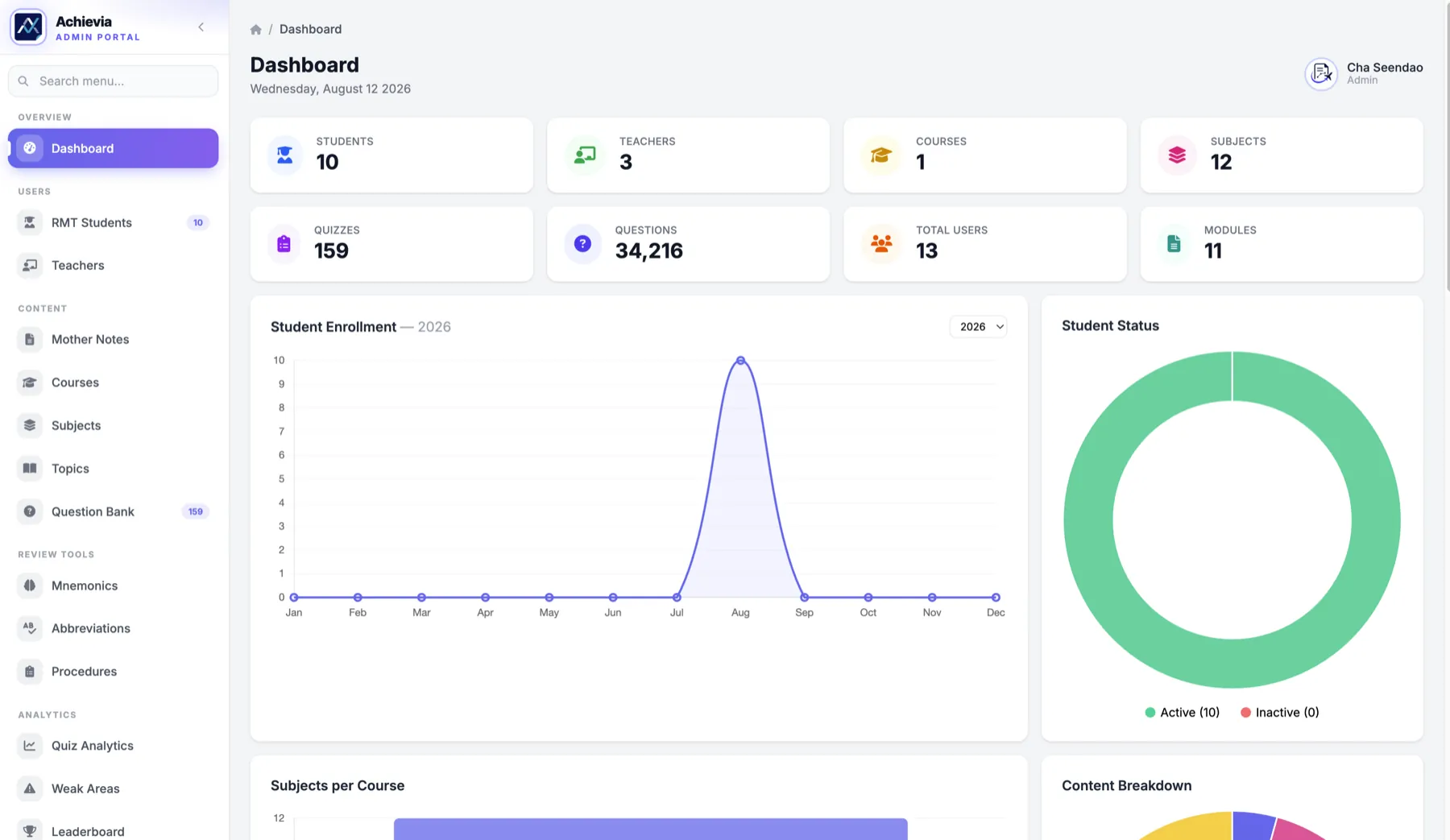The height and width of the screenshot is (840, 1450).
Task: Click the Questions count 34,216
Action: (x=649, y=251)
